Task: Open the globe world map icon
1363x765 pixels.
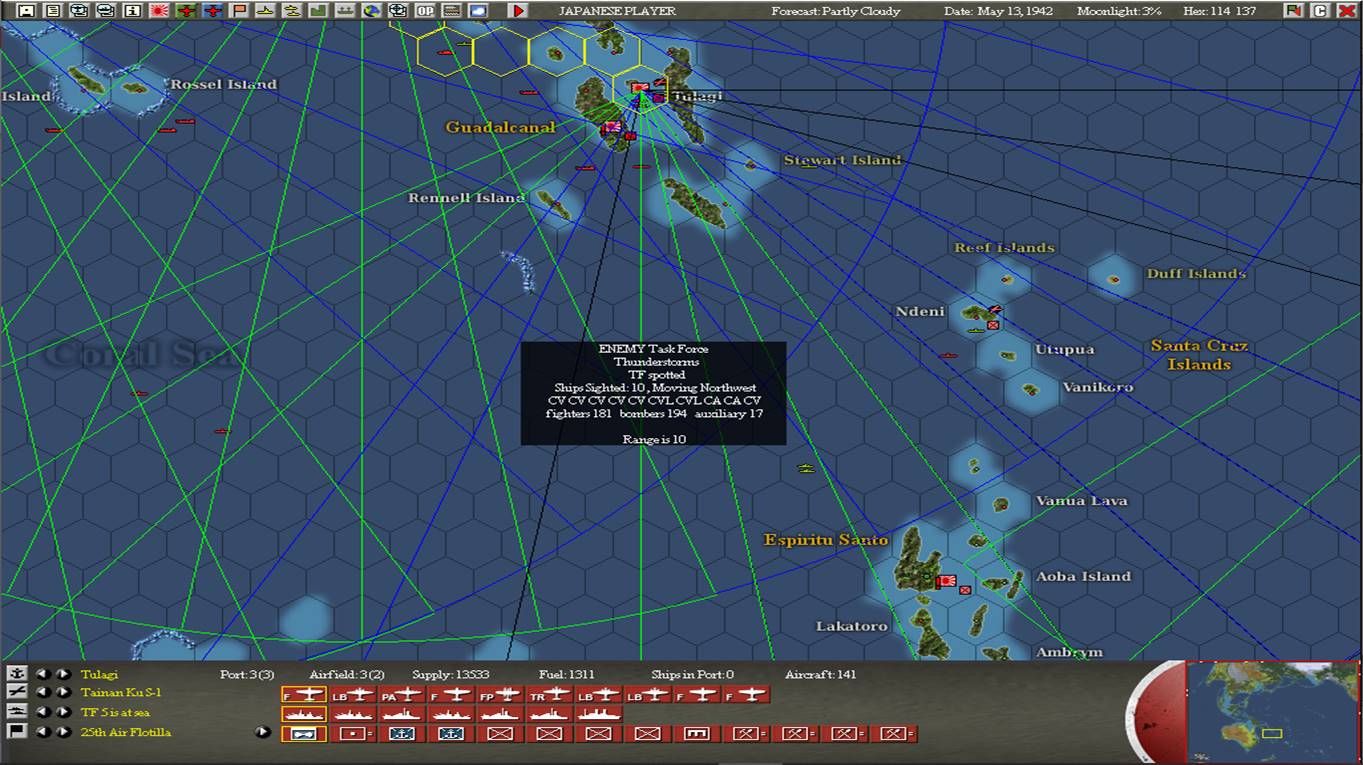Action: click(373, 11)
